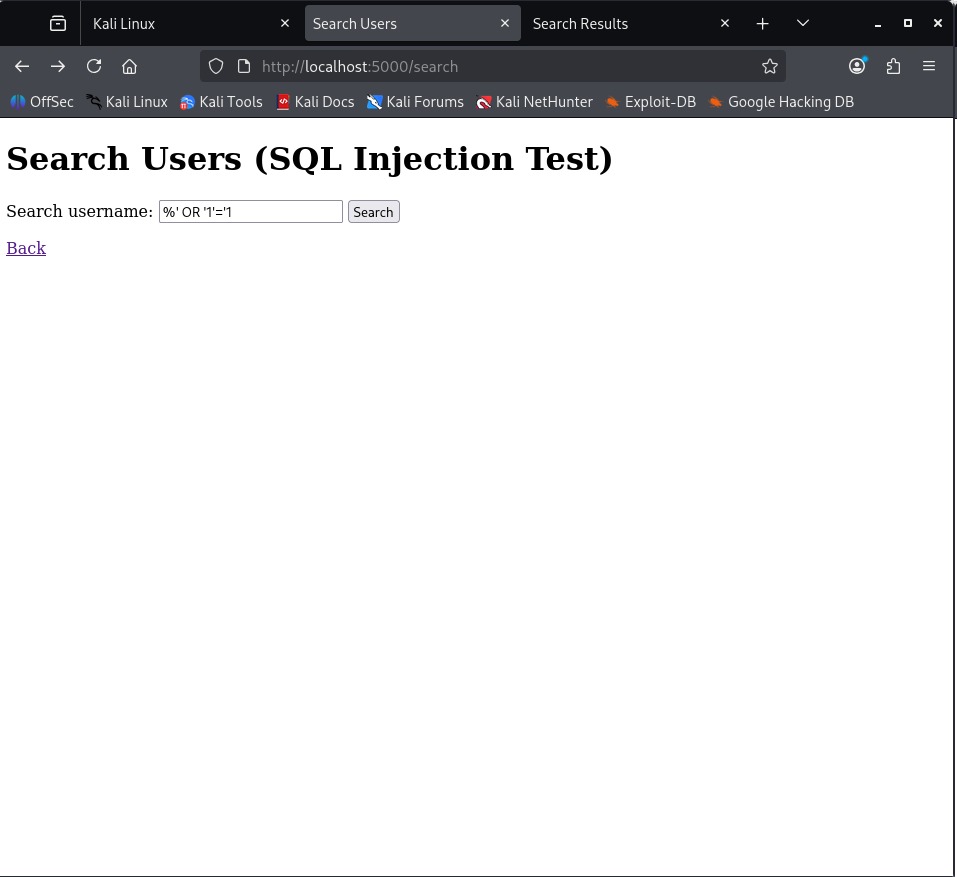Reload the current page
Viewport: 957px width, 877px height.
[x=93, y=66]
